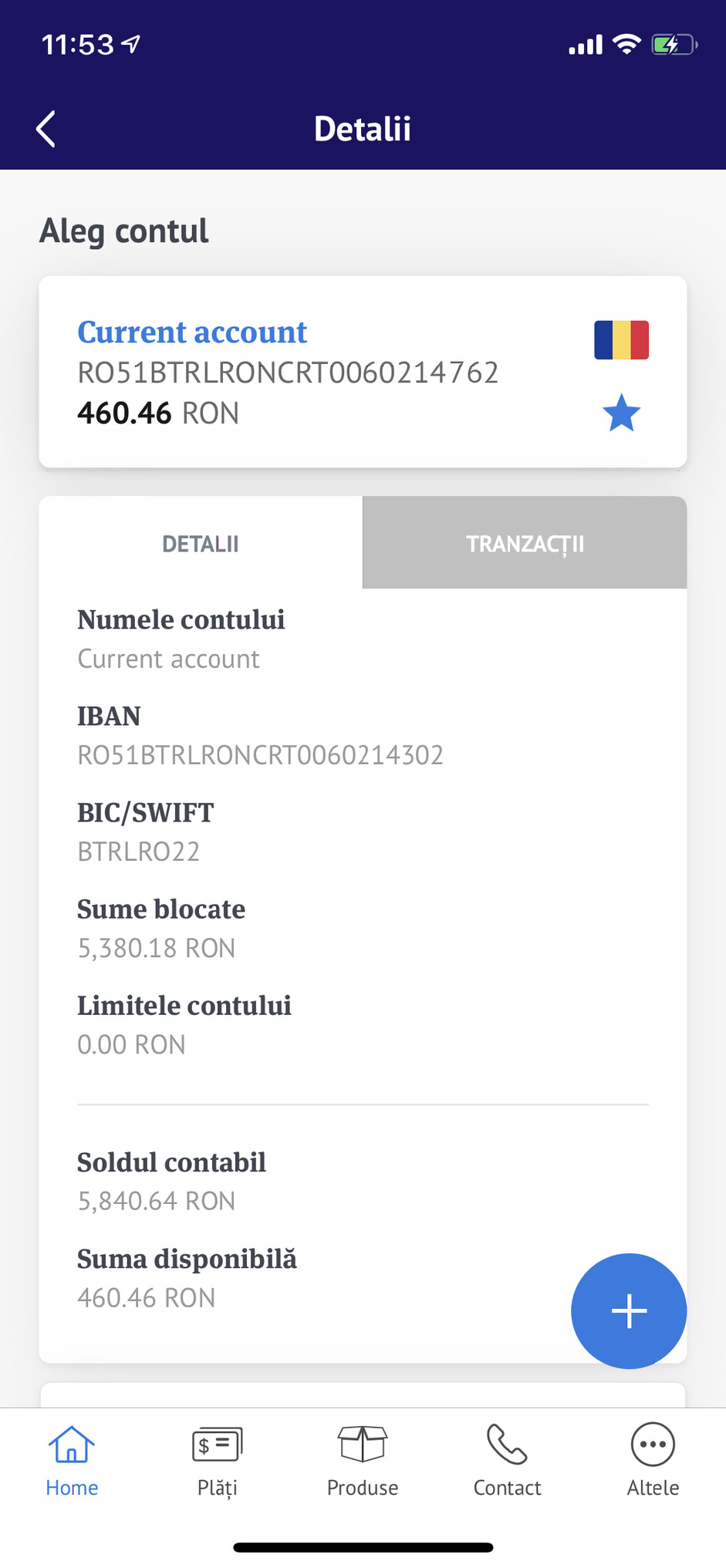Switch to the TRANZACȚII tab
Image resolution: width=726 pixels, height=1568 pixels.
[525, 544]
